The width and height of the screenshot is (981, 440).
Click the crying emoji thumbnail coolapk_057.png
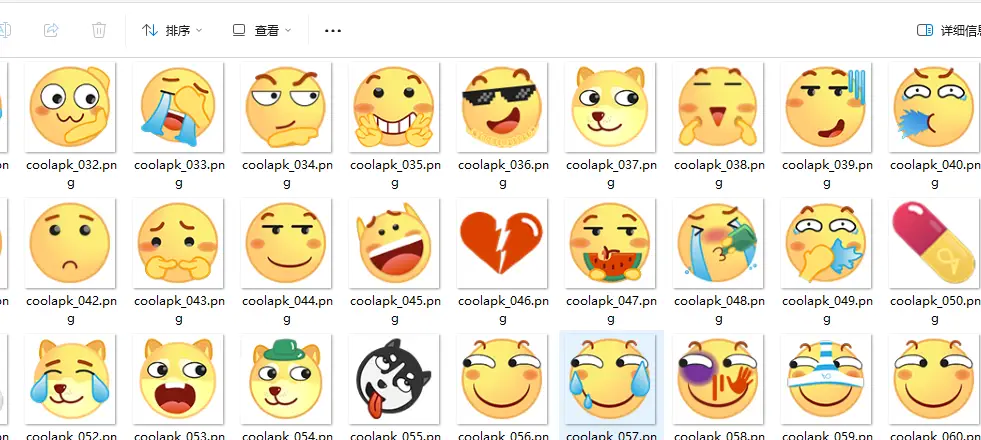click(610, 378)
